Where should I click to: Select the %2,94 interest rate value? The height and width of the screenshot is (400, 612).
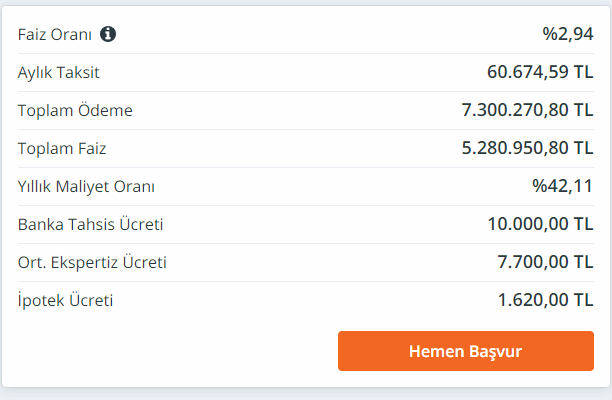coord(568,34)
